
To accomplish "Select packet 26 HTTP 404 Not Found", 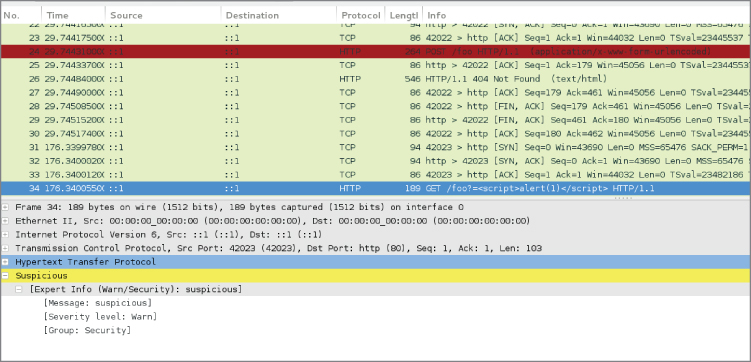I will point(376,79).
